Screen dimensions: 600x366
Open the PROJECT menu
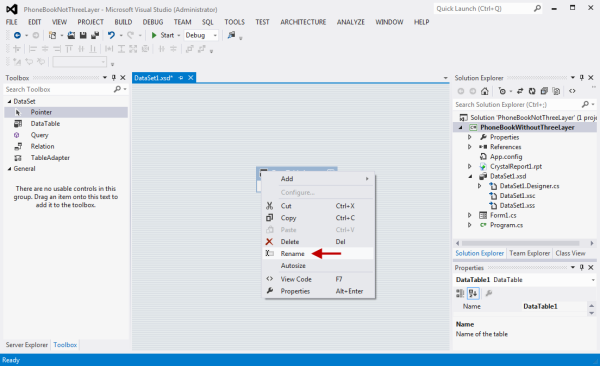(91, 22)
